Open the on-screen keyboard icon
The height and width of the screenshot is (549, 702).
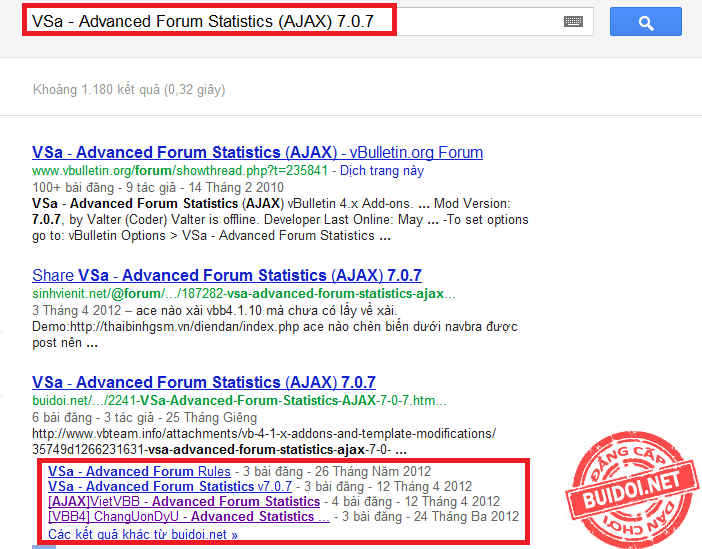pos(573,21)
